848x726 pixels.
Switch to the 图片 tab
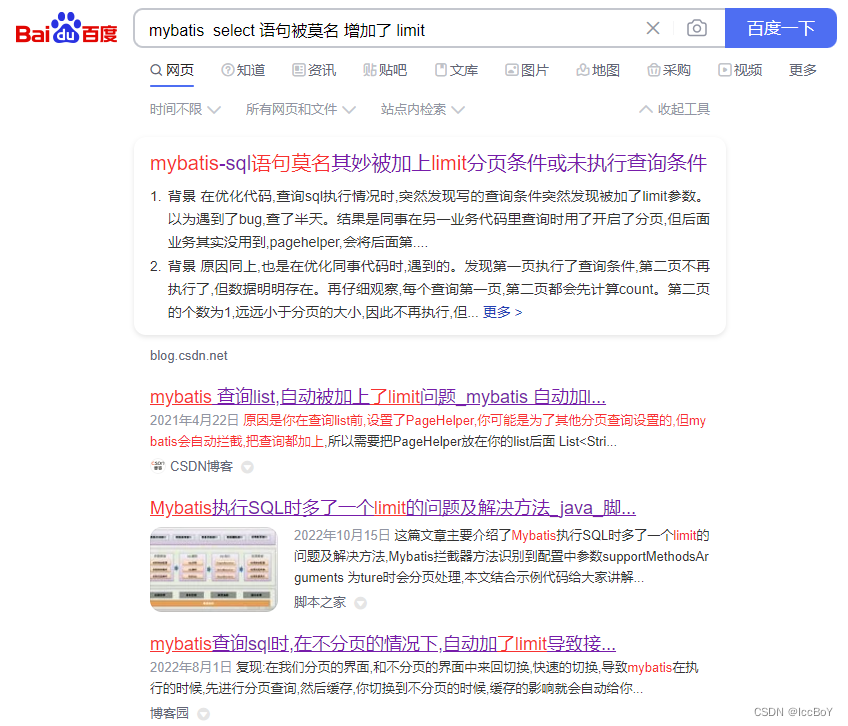[527, 70]
